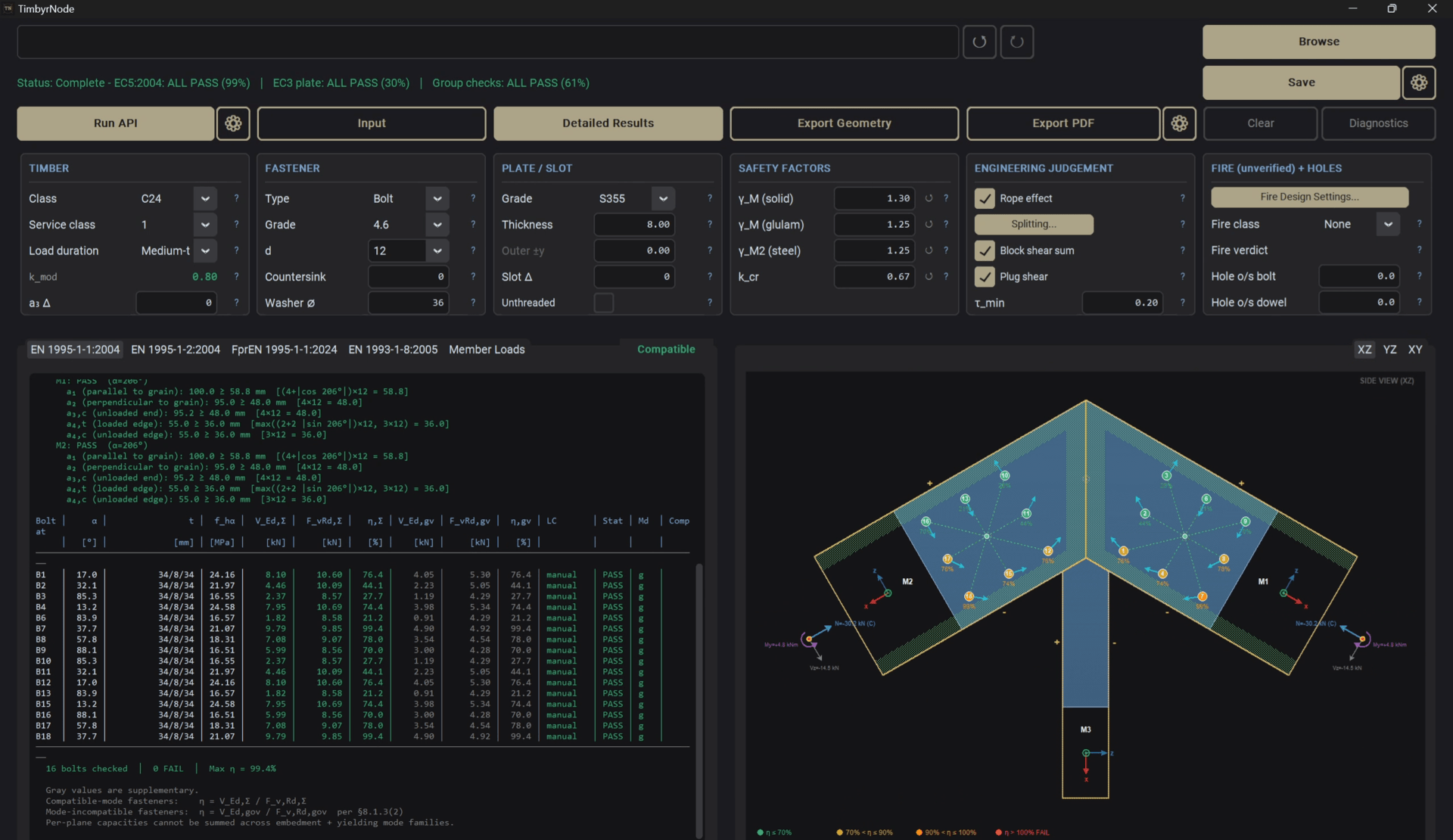Expand Load duration dropdown
This screenshot has height=840, width=1453.
pyautogui.click(x=205, y=250)
